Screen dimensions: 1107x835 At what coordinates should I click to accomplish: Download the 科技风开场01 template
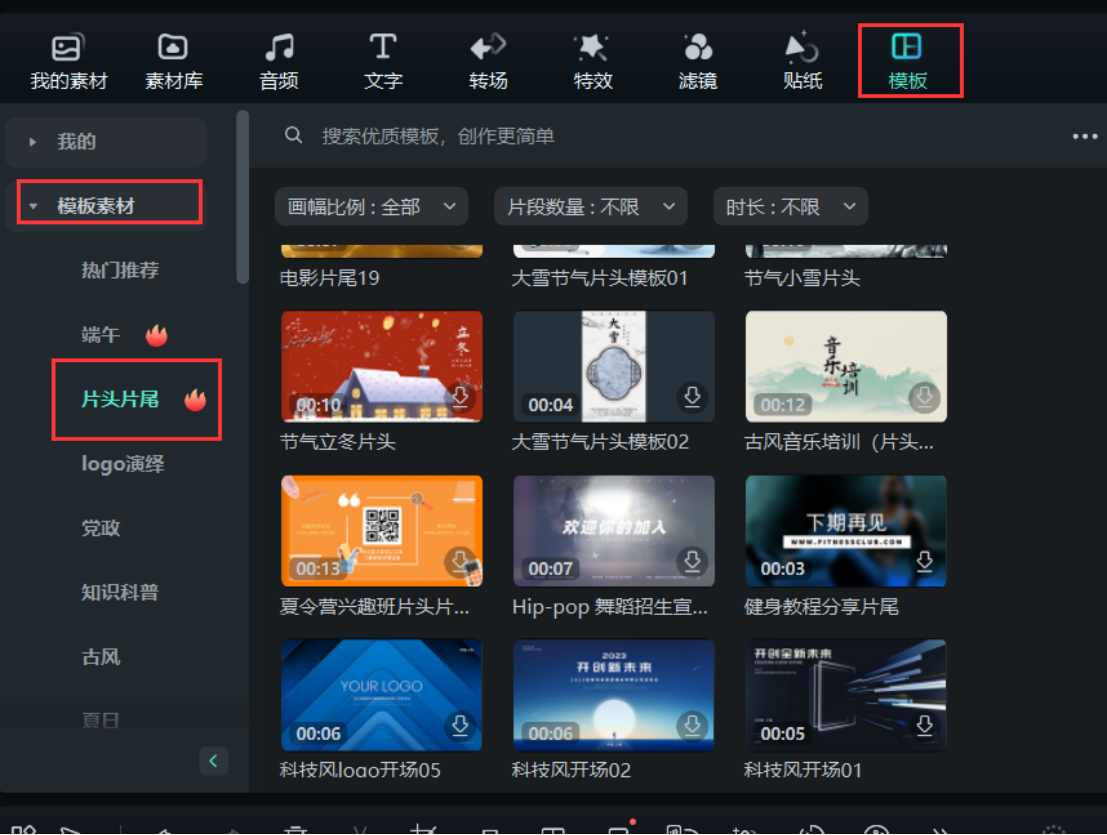click(x=923, y=724)
